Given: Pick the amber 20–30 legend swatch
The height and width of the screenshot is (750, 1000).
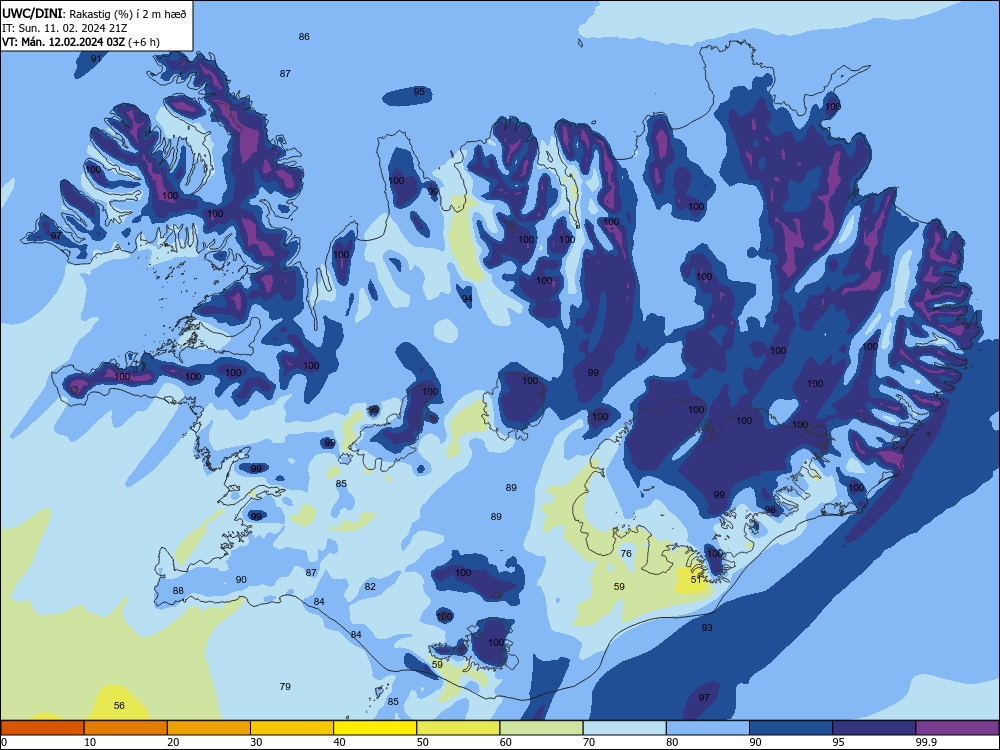Looking at the screenshot, I should 209,728.
